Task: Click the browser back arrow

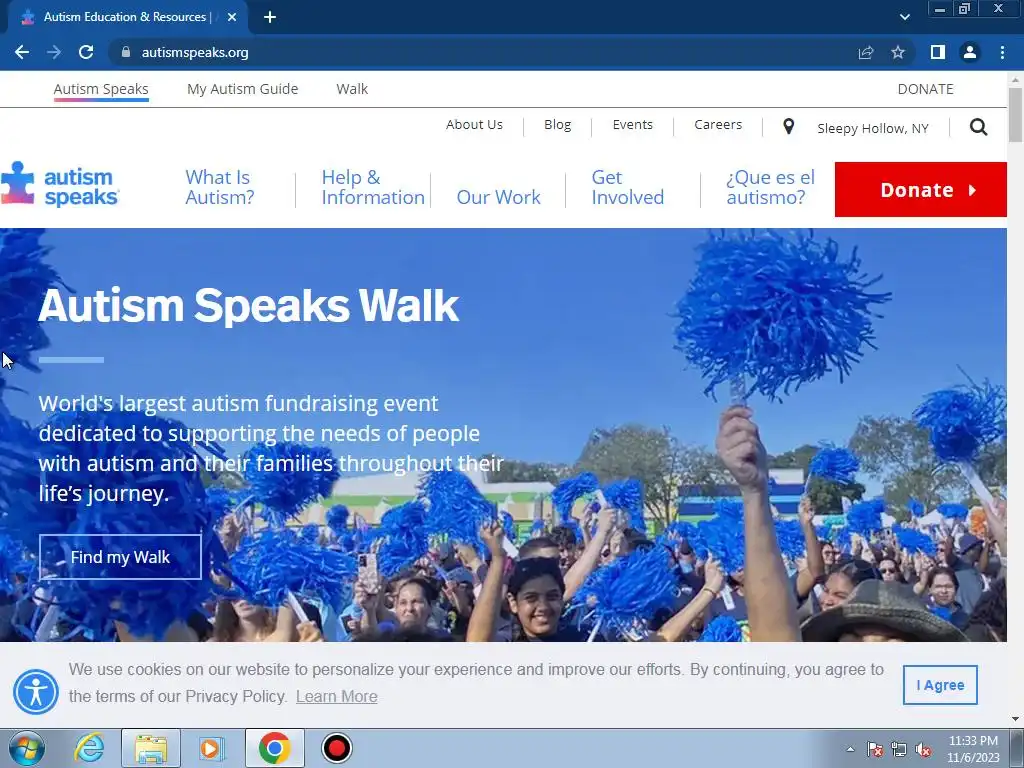Action: tap(22, 52)
